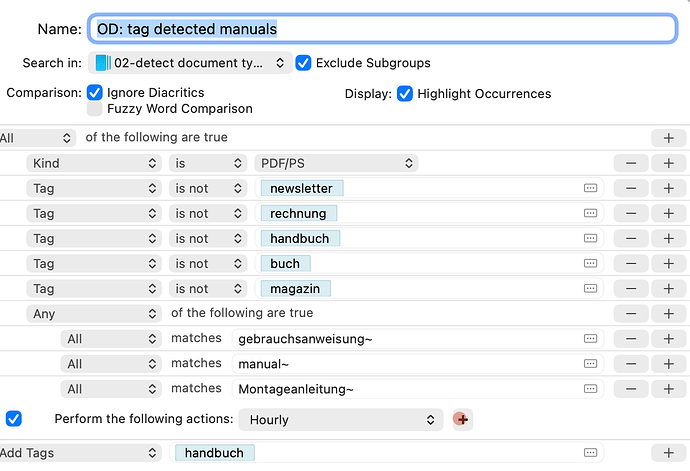Screen dimensions: 690x471
Task: Click the ellipsis button in magazin field
Action: click(590, 289)
